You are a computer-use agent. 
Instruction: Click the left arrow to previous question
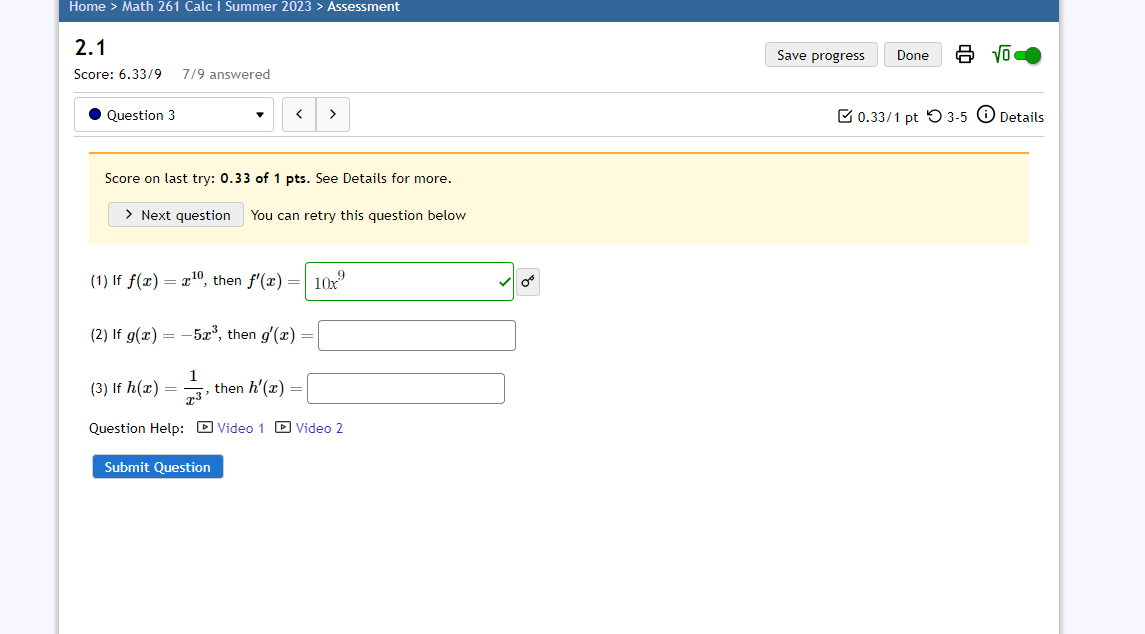[x=299, y=114]
